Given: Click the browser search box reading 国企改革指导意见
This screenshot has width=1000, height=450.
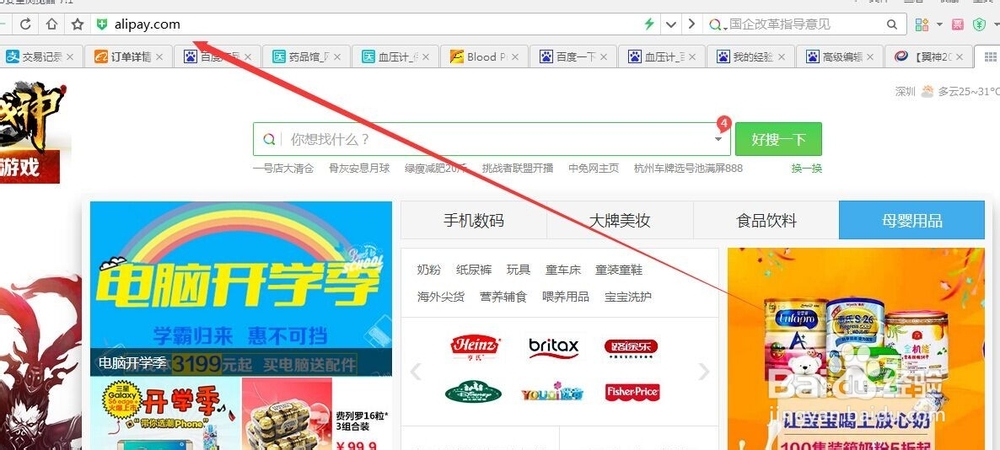Looking at the screenshot, I should tap(805, 25).
